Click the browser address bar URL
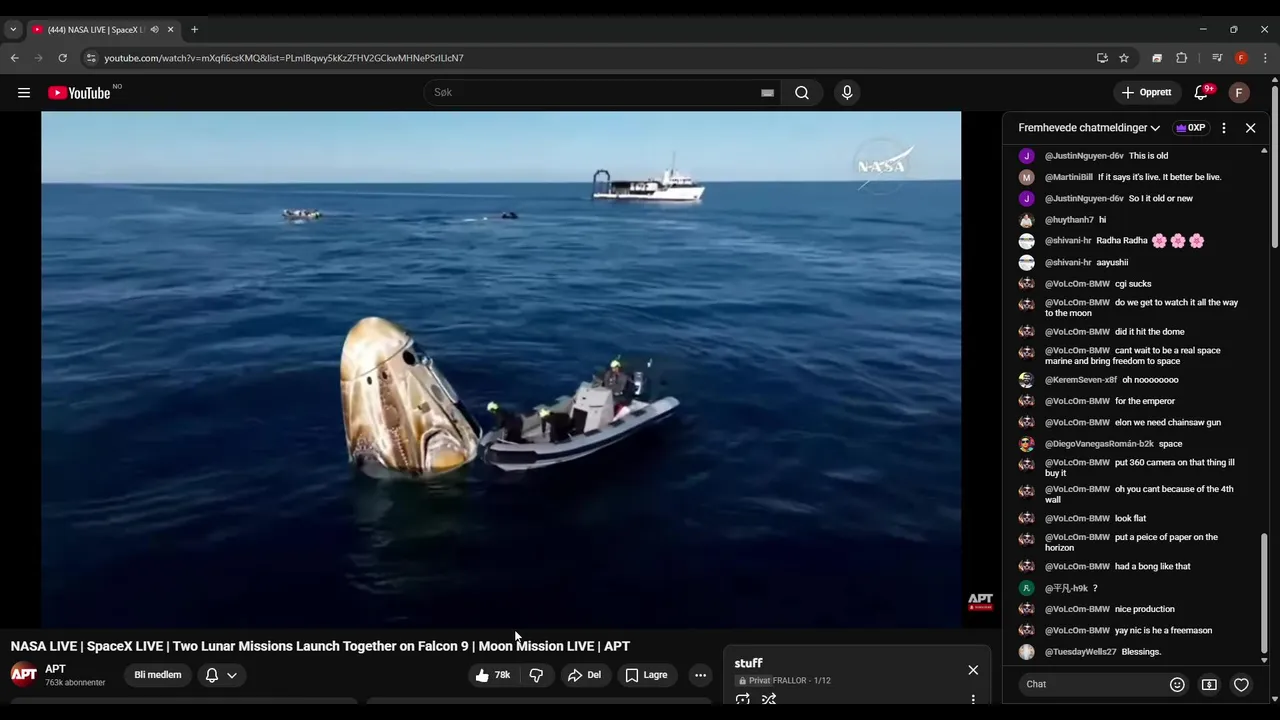Screen dimensions: 1280x720 pyautogui.click(x=284, y=58)
